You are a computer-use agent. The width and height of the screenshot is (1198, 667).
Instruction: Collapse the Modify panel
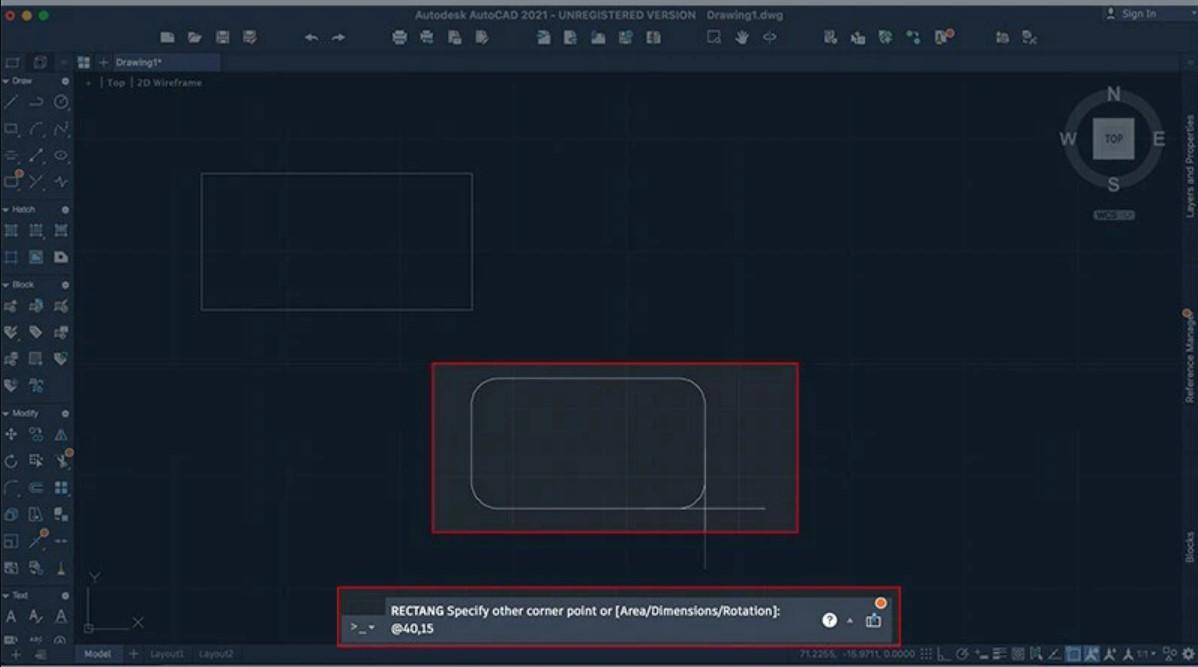6,413
